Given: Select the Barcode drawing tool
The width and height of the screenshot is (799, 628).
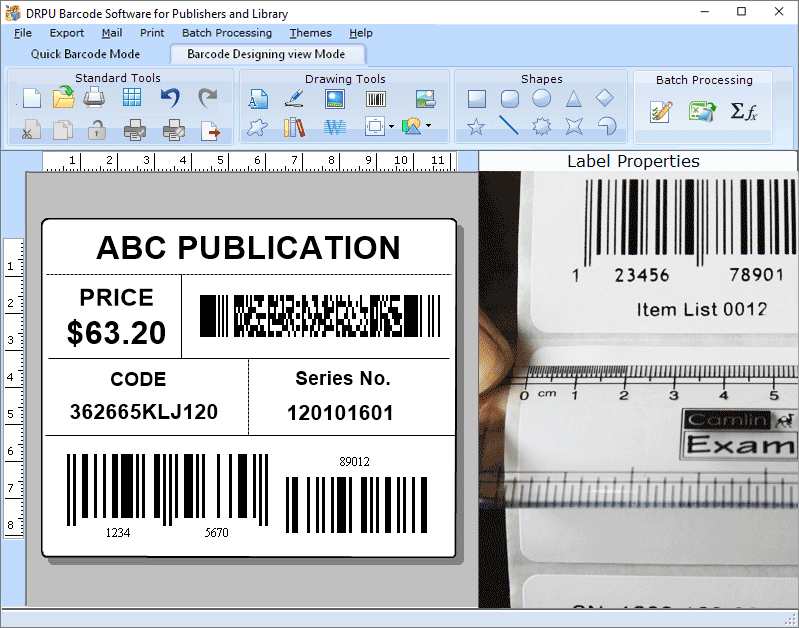Looking at the screenshot, I should click(x=376, y=99).
